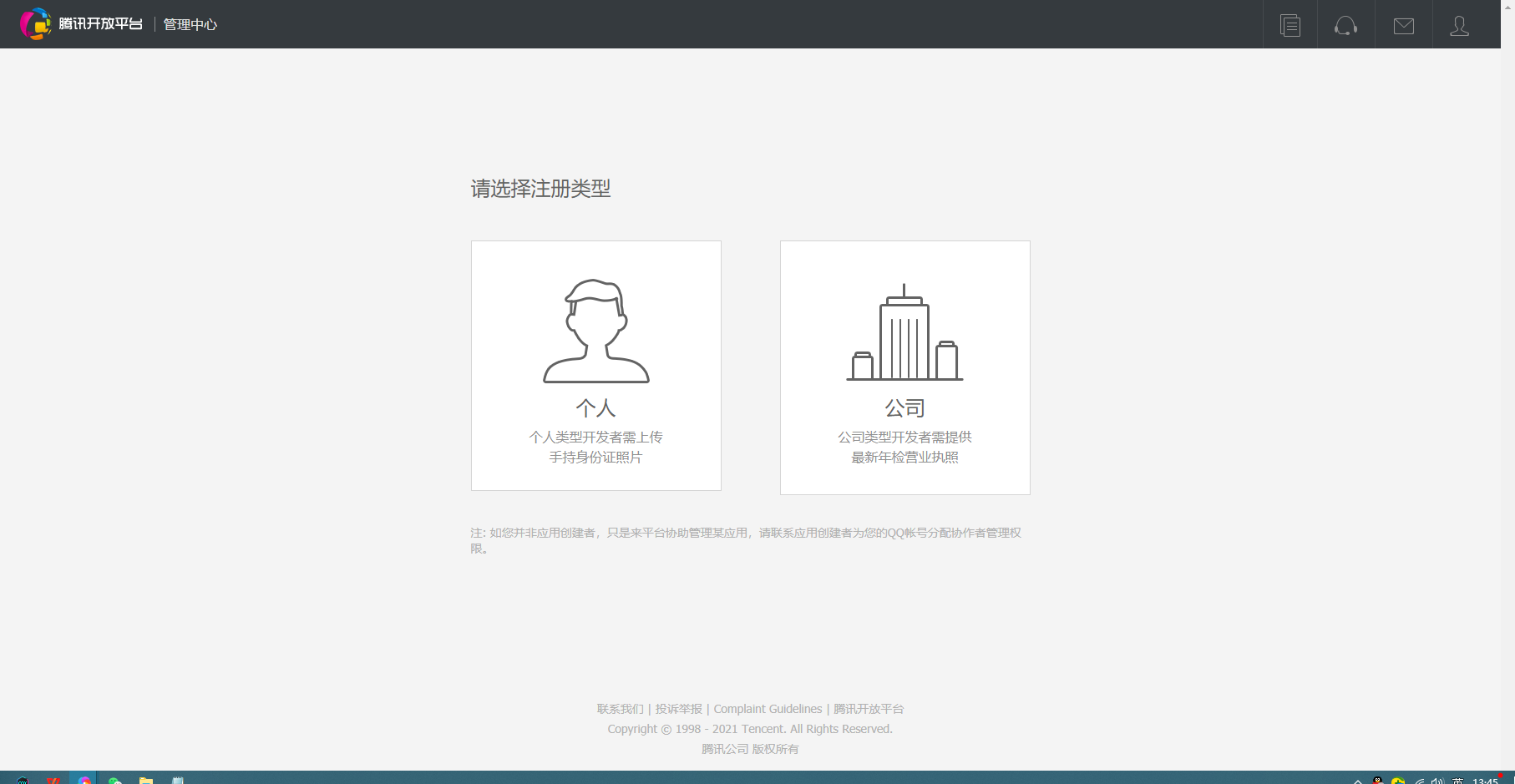
Task: Open the 联系我们 footer link
Action: 620,709
